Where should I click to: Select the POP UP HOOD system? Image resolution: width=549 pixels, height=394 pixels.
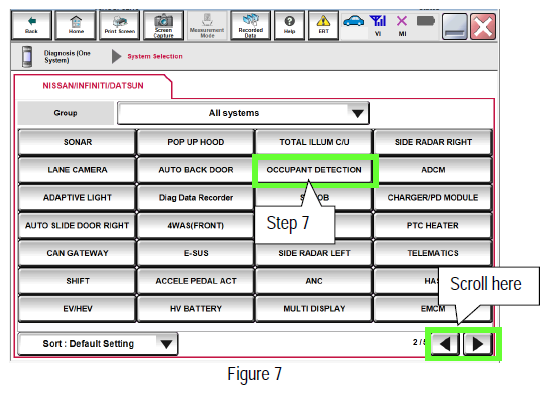pos(196,142)
